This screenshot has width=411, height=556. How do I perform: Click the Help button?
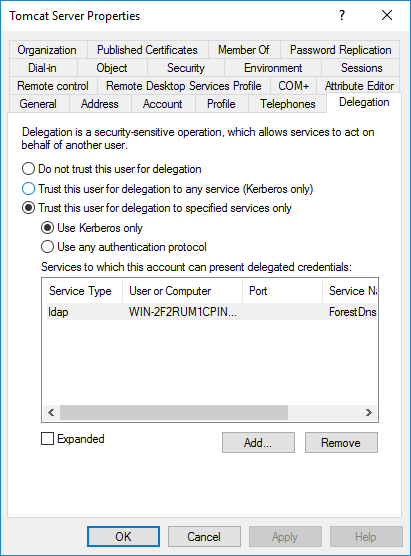pyautogui.click(x=366, y=536)
